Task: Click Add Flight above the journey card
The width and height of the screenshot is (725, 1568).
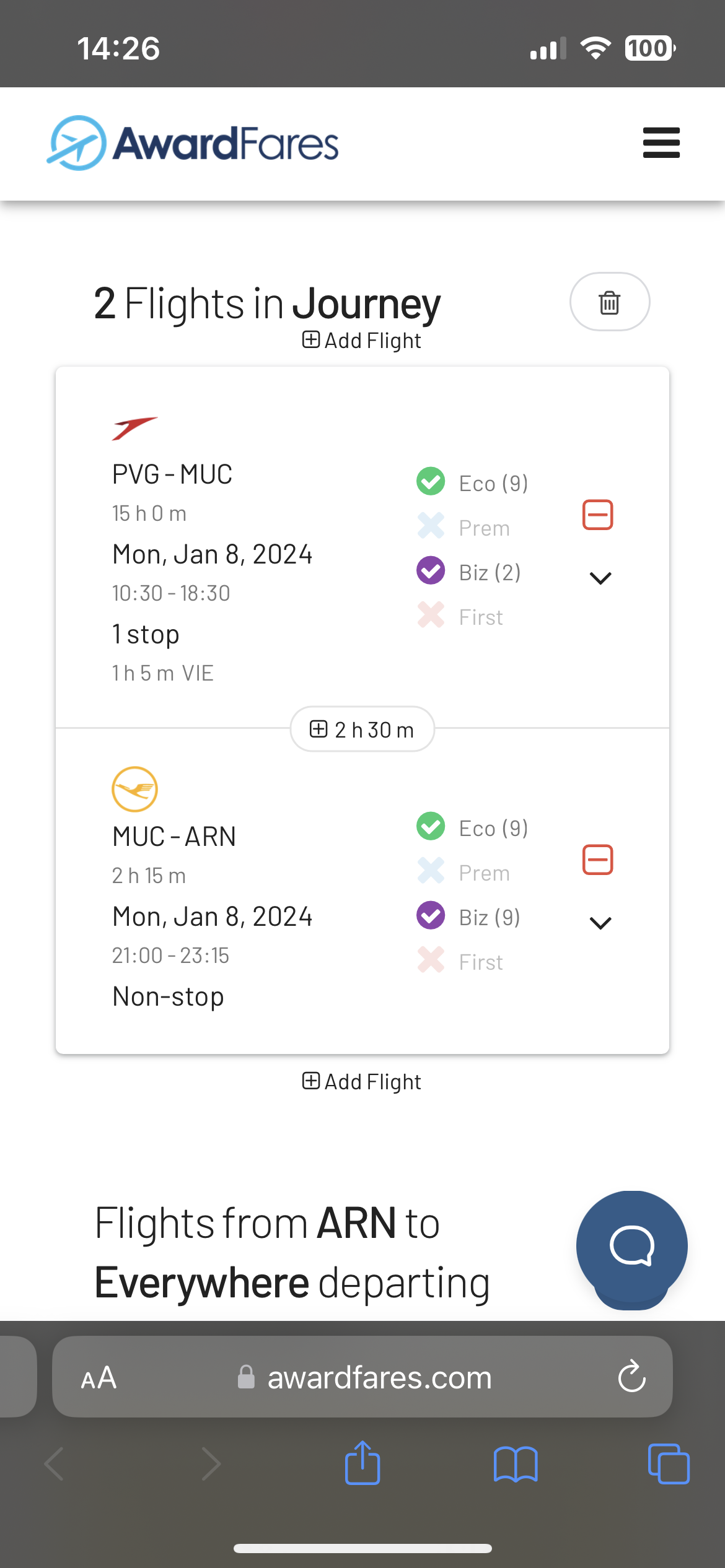Action: click(362, 341)
